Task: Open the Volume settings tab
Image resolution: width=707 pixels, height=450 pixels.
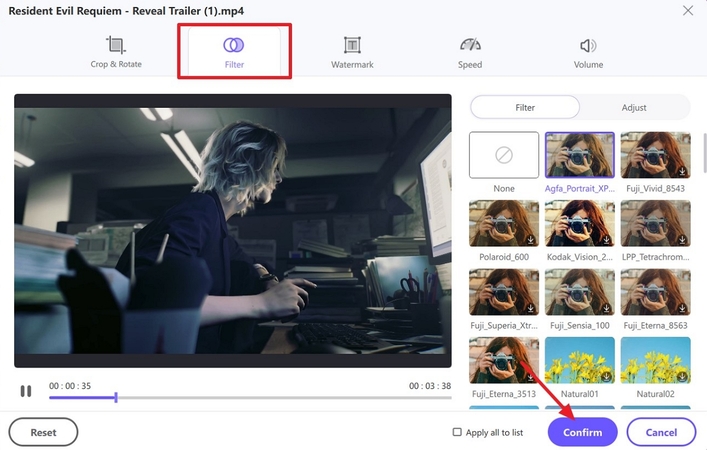Action: (588, 52)
